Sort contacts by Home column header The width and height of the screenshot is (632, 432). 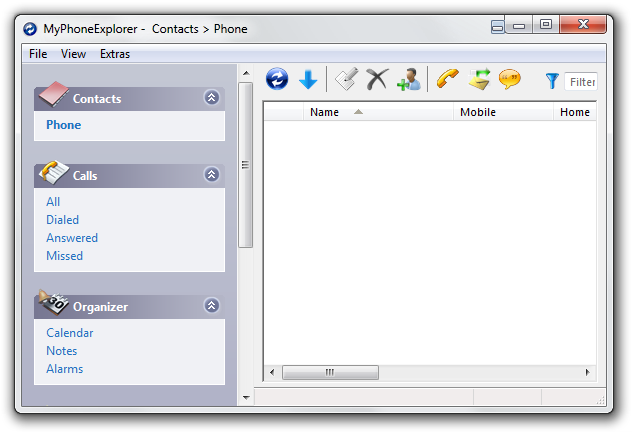575,112
